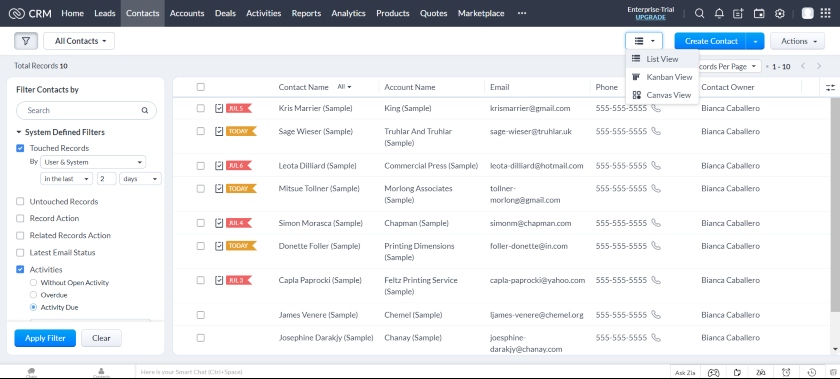Toggle the filter funnel button
The width and height of the screenshot is (840, 379).
point(26,41)
